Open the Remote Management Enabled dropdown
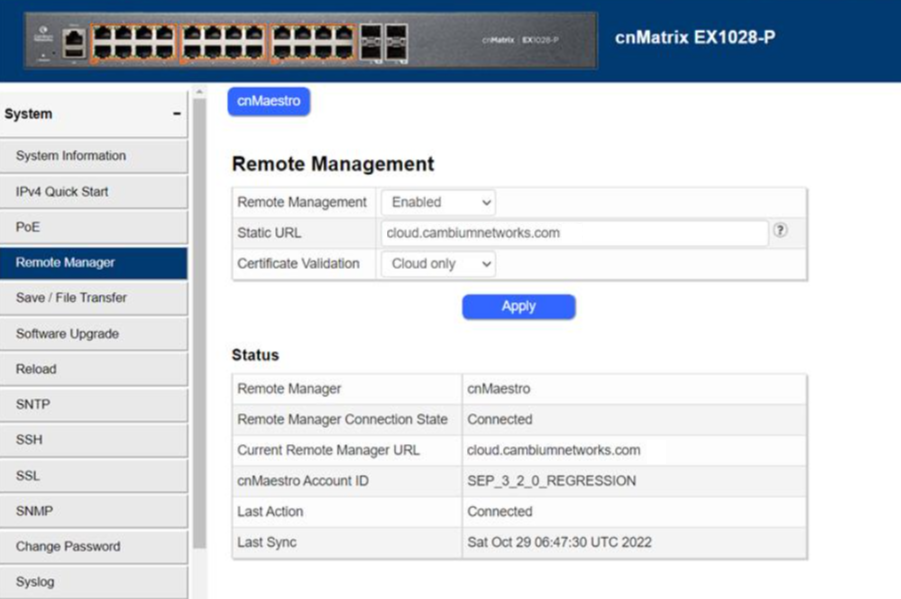This screenshot has width=901, height=599. pos(438,202)
